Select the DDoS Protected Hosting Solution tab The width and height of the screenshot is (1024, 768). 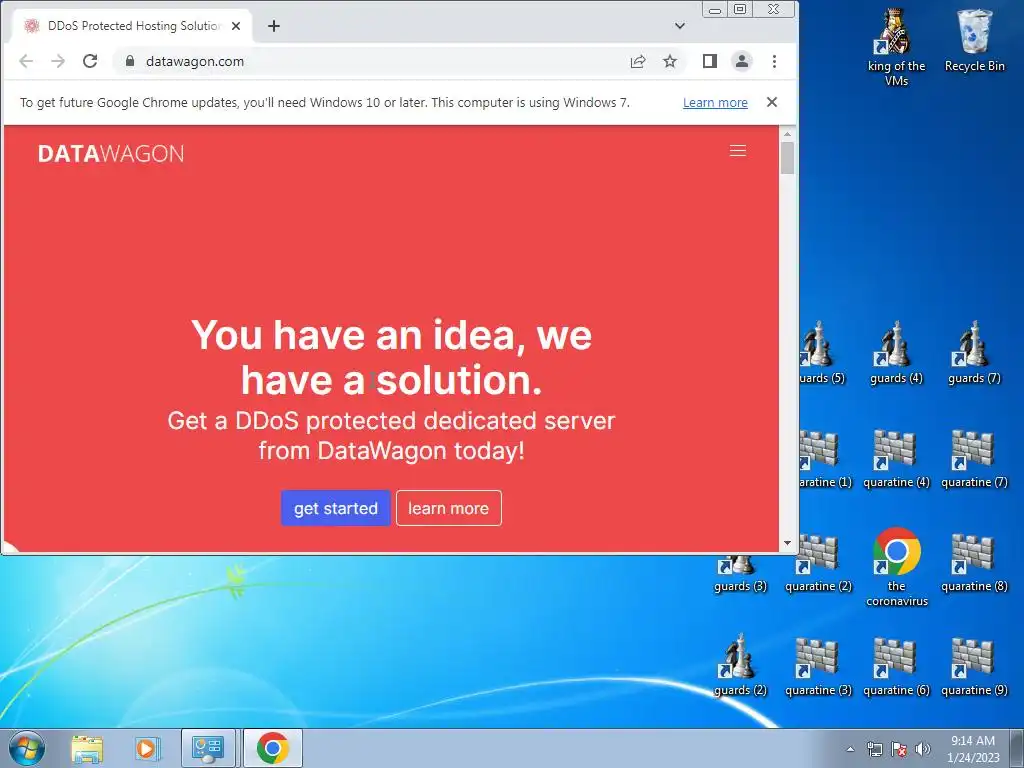coord(132,26)
